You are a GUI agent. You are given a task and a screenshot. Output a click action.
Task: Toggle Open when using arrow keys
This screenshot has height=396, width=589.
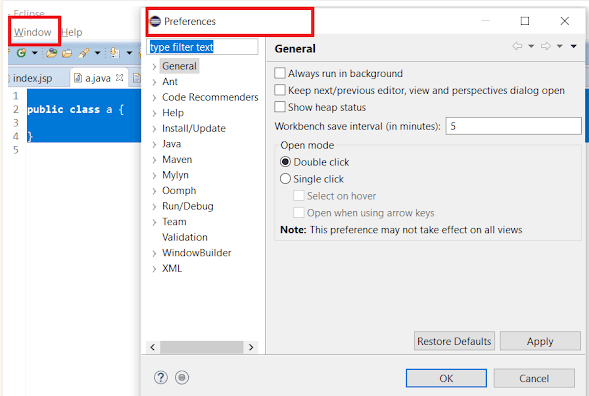[x=299, y=213]
